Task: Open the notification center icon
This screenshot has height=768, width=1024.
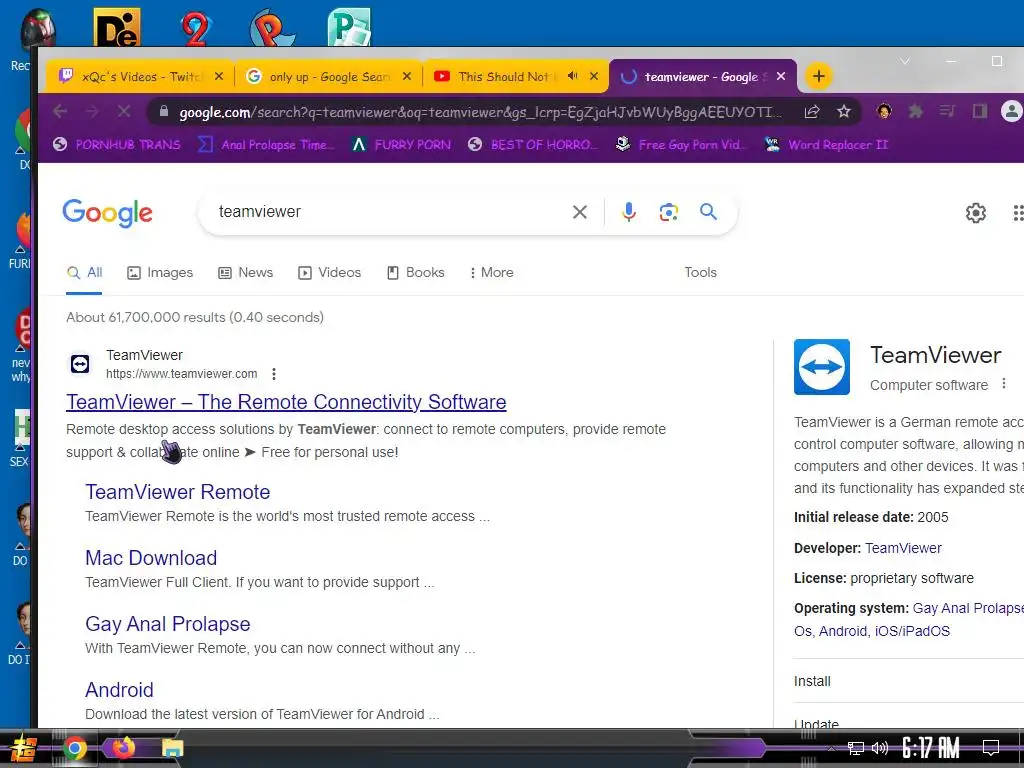Action: pyautogui.click(x=991, y=748)
